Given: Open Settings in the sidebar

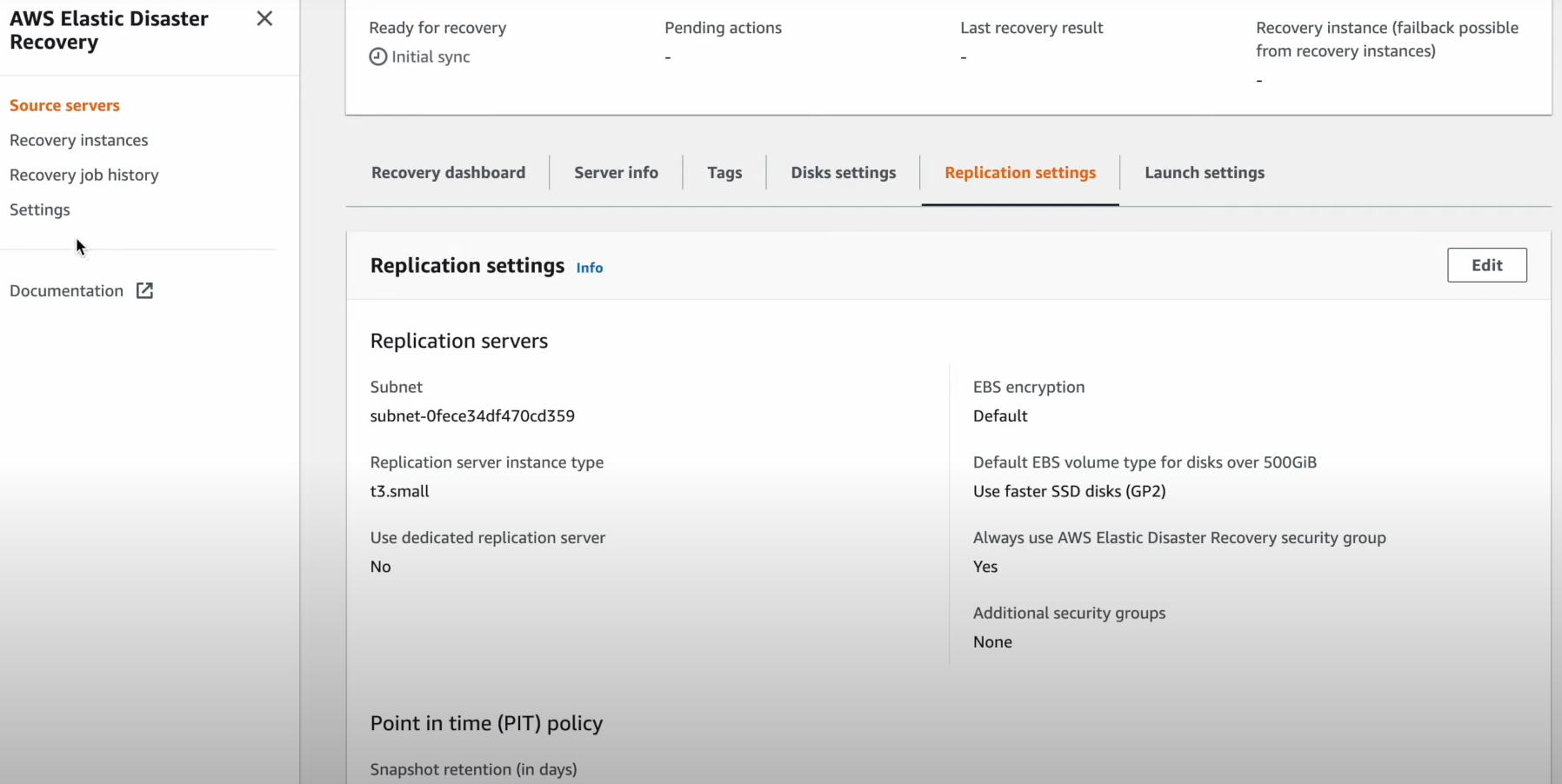Looking at the screenshot, I should (x=40, y=209).
